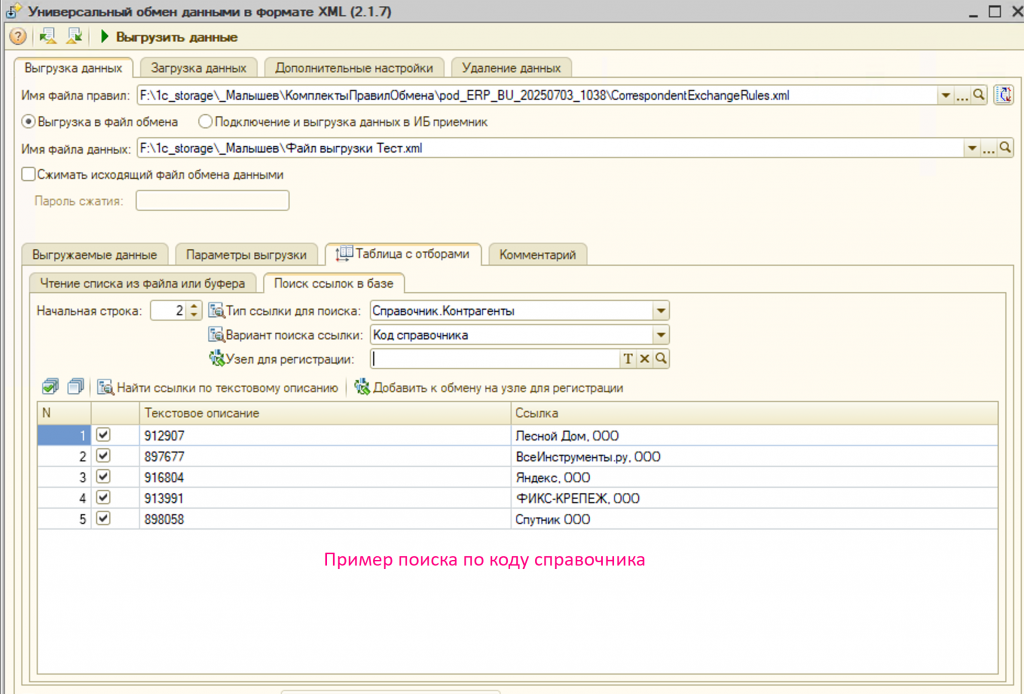Click the Пароль сжатия input field
The image size is (1024, 694).
point(212,200)
